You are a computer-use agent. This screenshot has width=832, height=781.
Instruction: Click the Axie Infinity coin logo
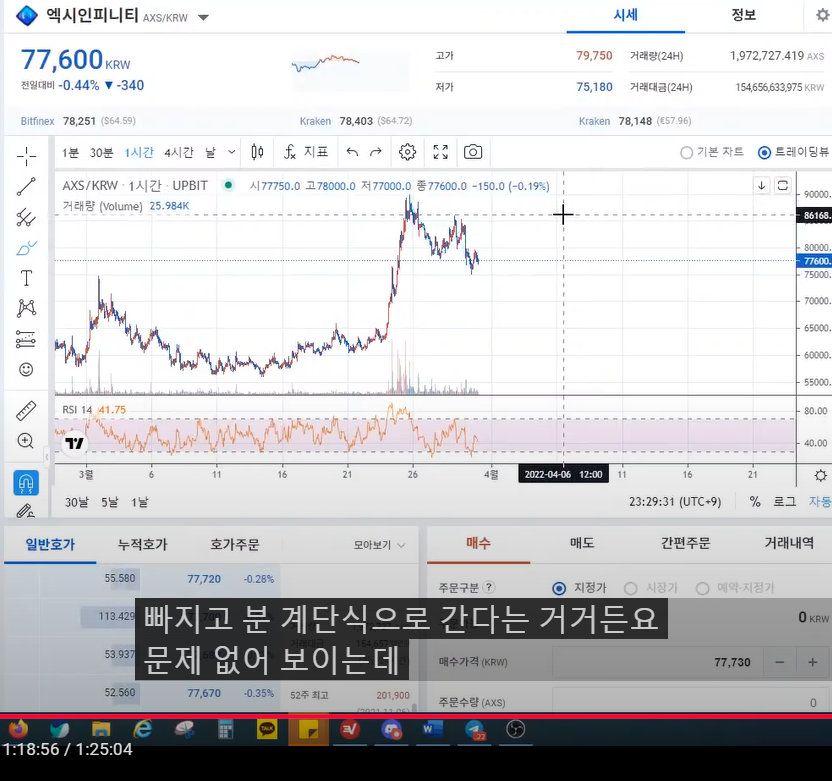coord(27,15)
